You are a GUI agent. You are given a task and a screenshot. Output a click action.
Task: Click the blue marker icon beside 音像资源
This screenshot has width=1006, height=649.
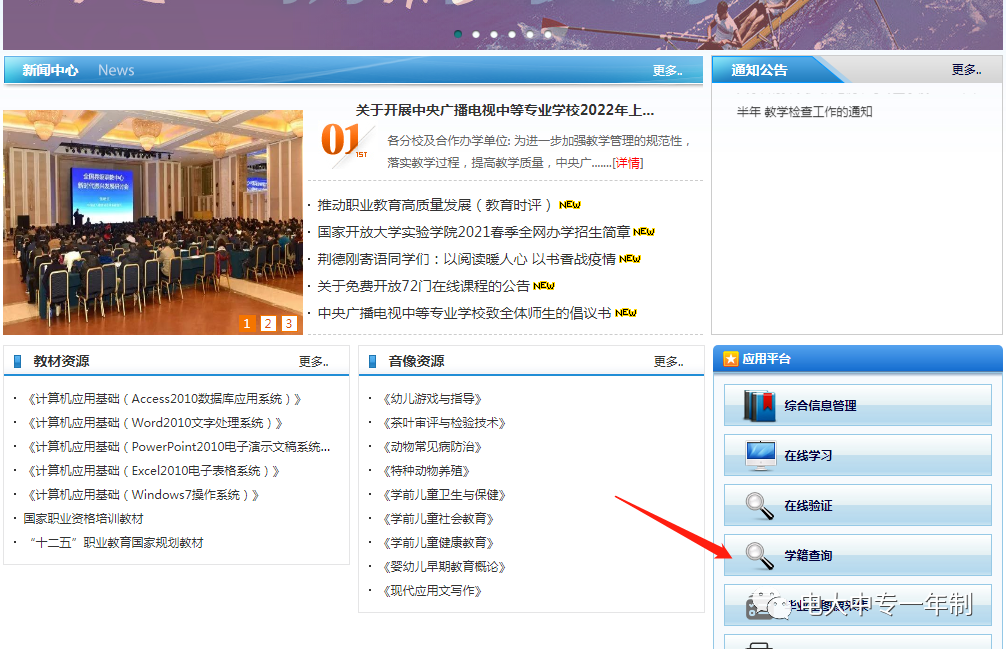coord(373,361)
